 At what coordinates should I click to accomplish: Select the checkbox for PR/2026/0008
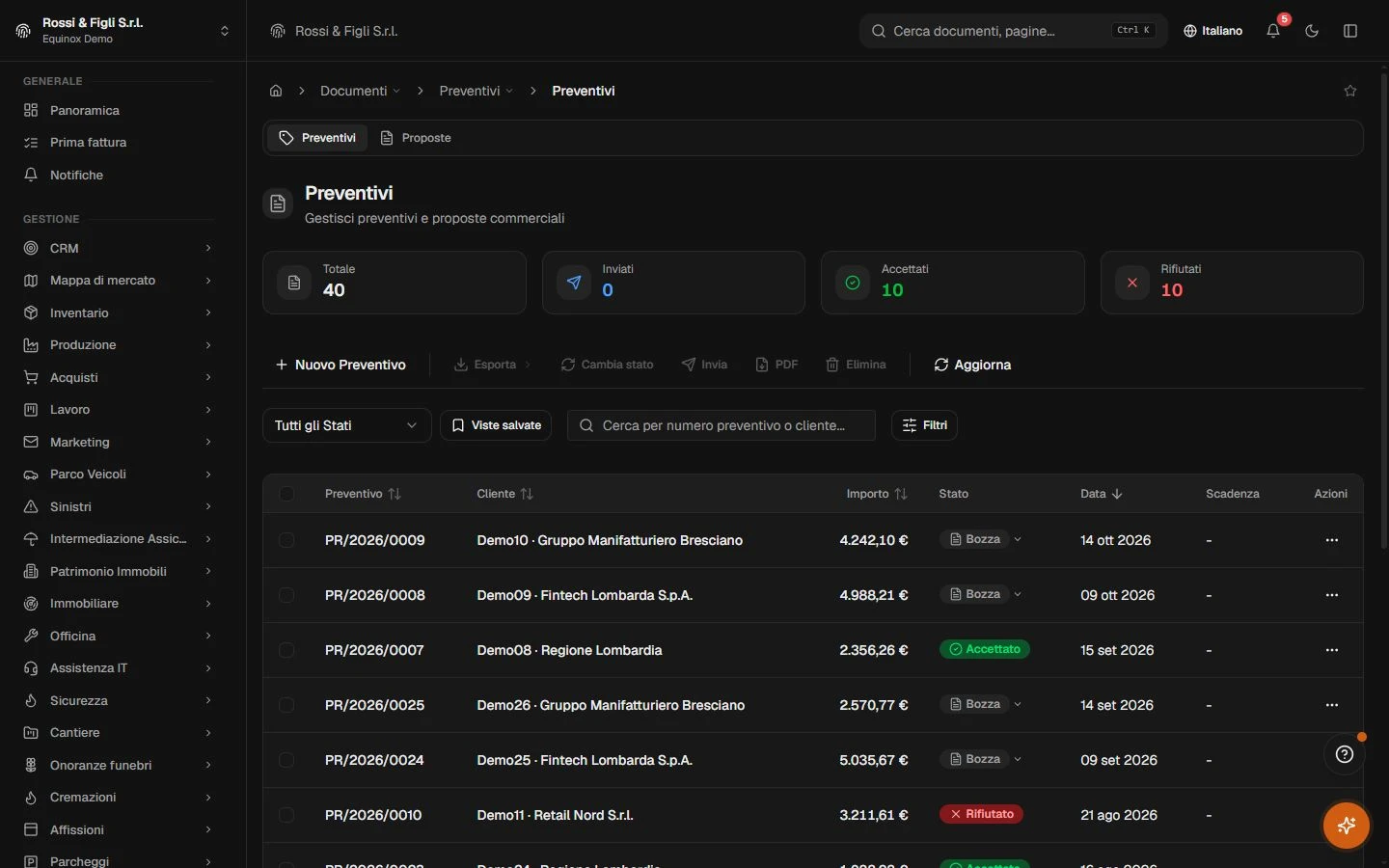286,595
